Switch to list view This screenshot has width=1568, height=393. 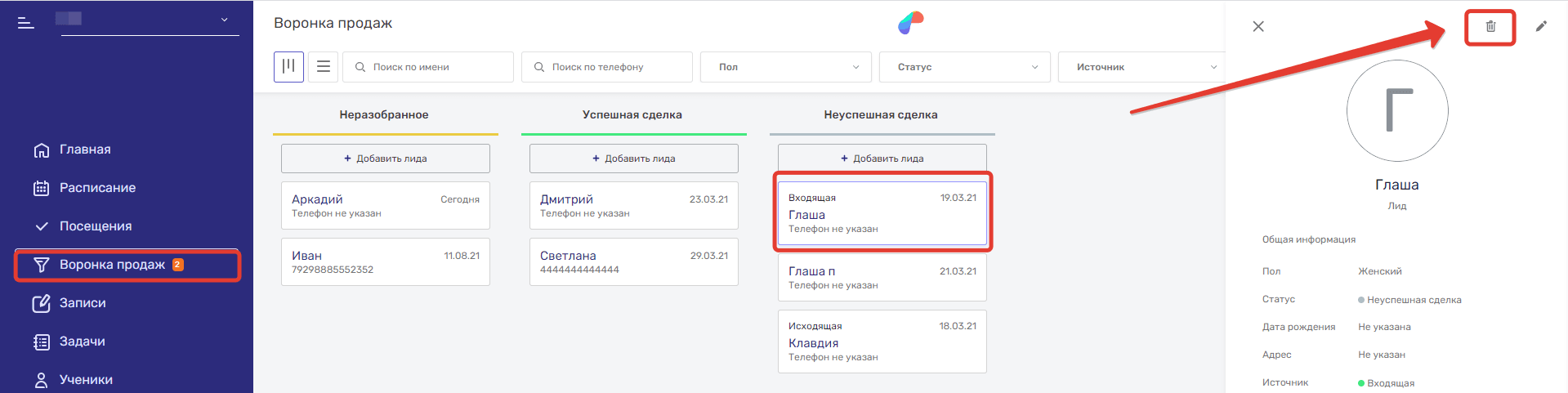click(324, 67)
